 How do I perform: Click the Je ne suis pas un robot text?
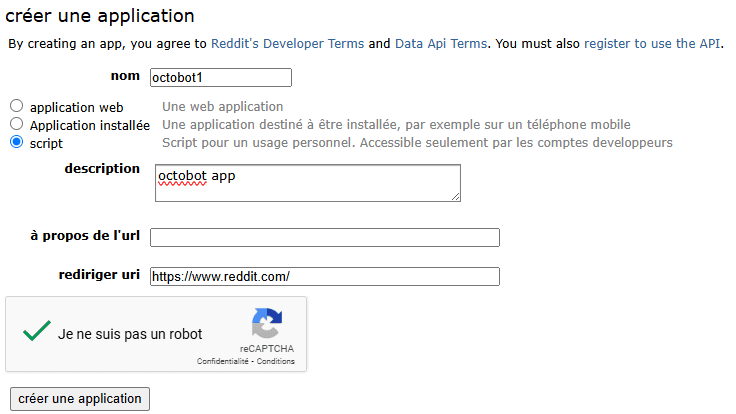tap(130, 334)
